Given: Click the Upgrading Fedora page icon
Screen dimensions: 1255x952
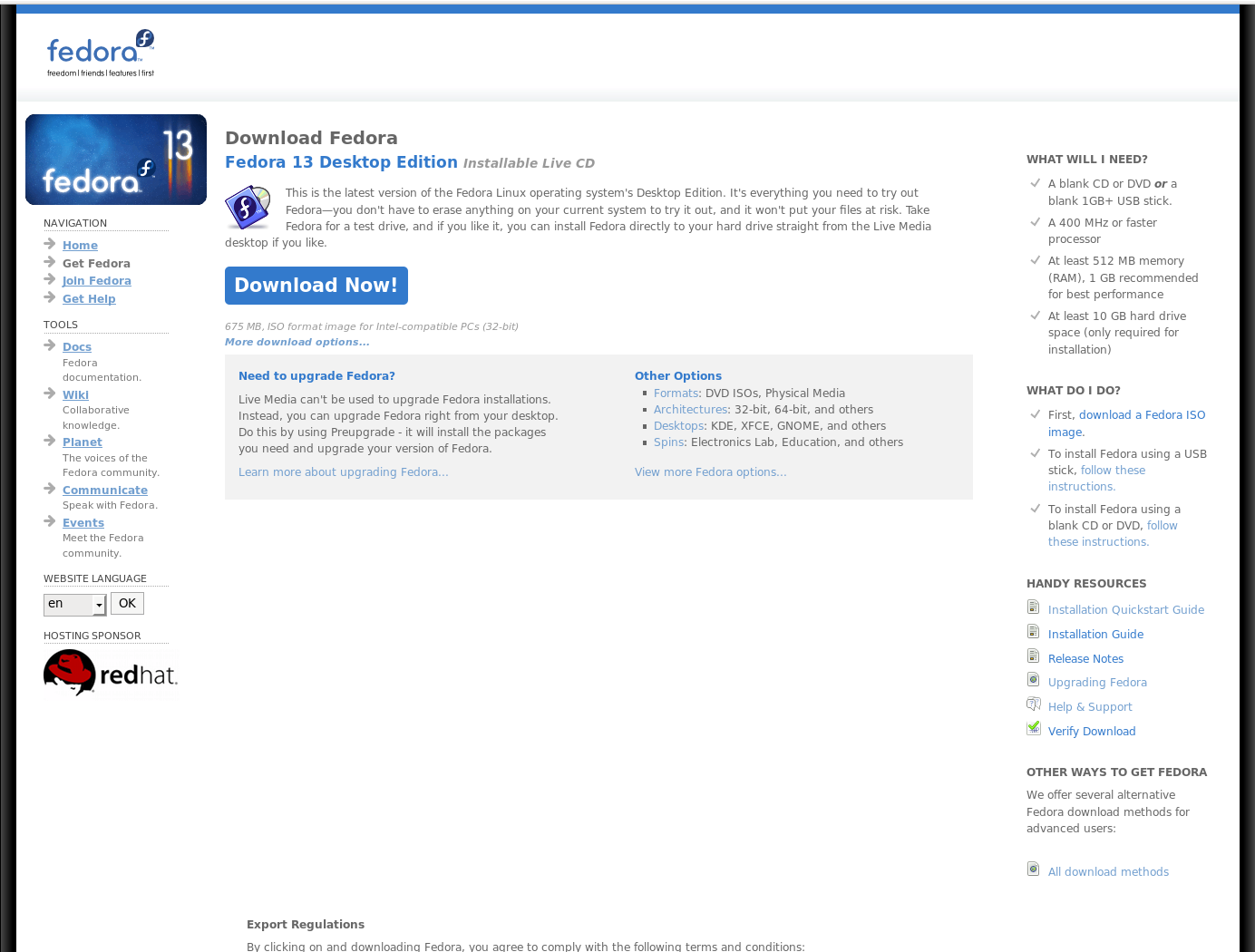Looking at the screenshot, I should (1033, 679).
